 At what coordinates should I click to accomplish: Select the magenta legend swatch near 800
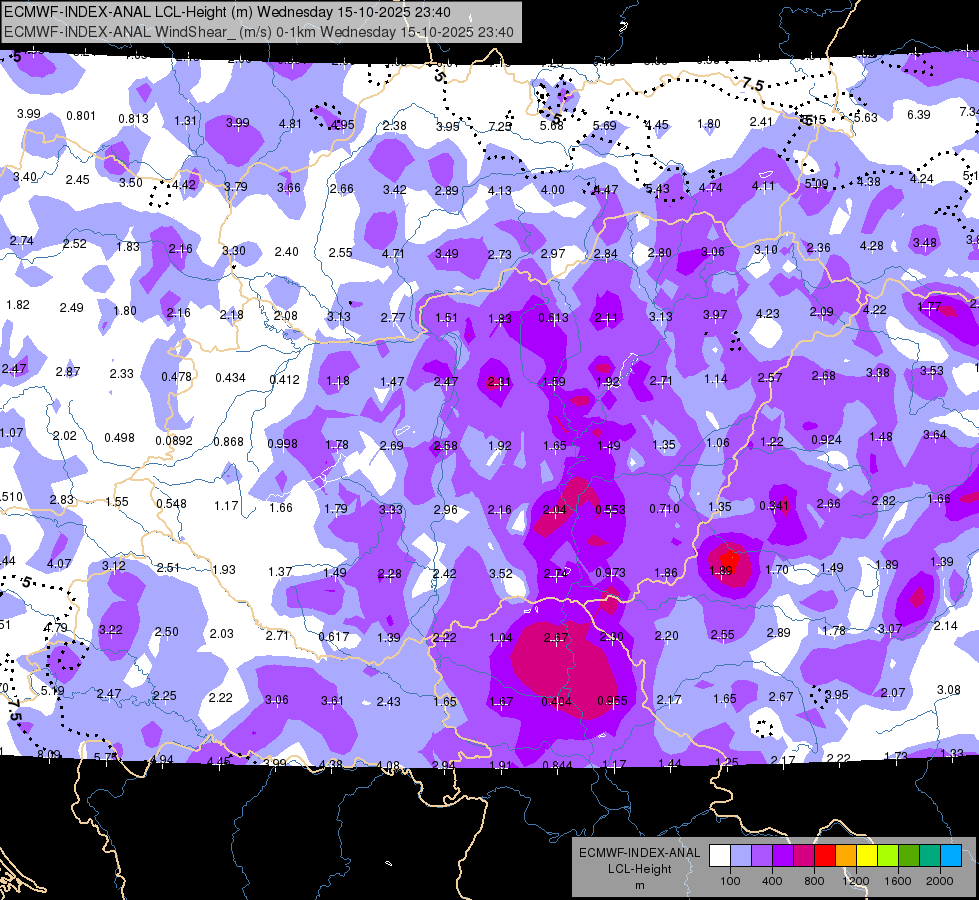[804, 855]
